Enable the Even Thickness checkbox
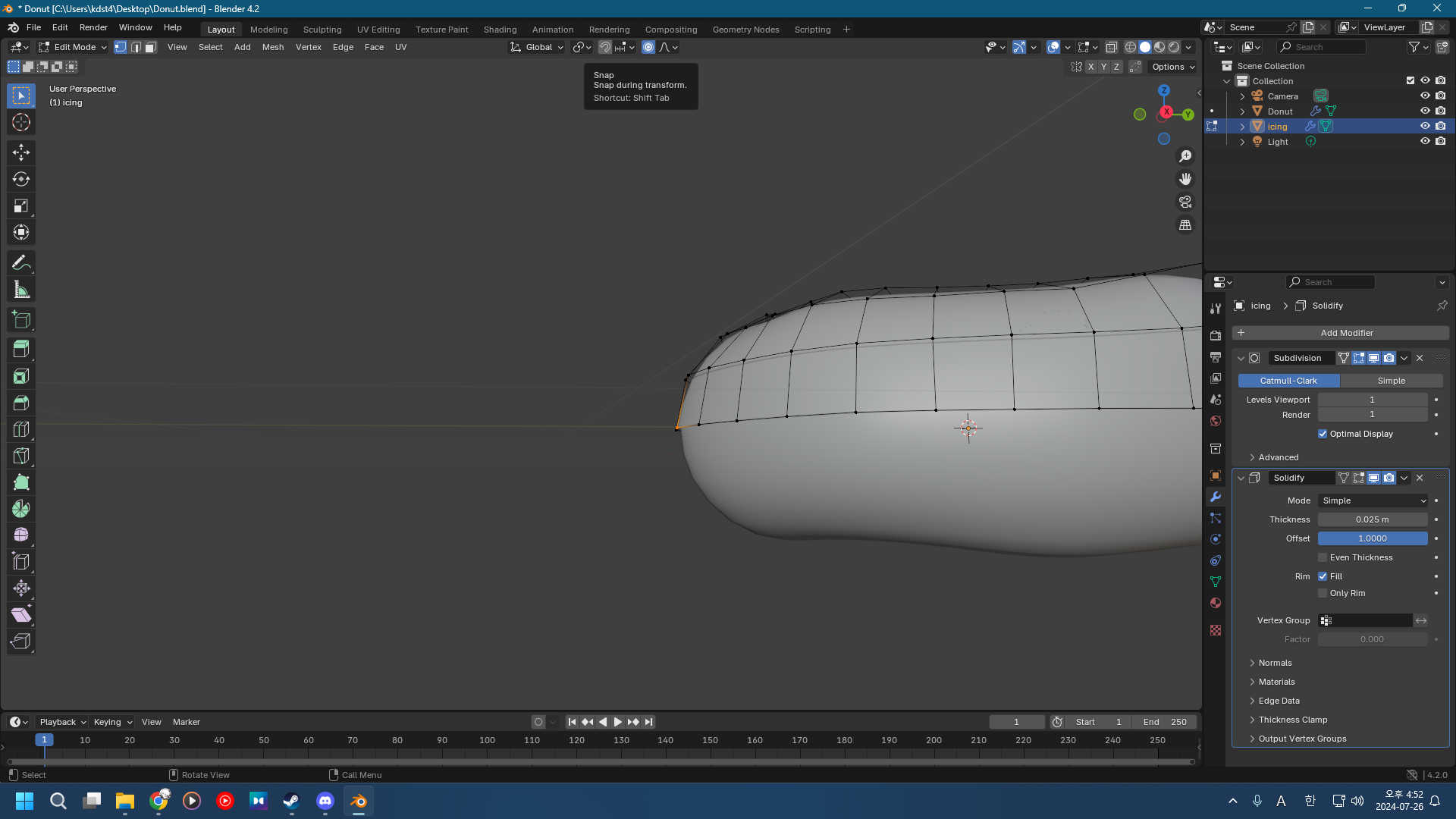1456x819 pixels. [1323, 557]
